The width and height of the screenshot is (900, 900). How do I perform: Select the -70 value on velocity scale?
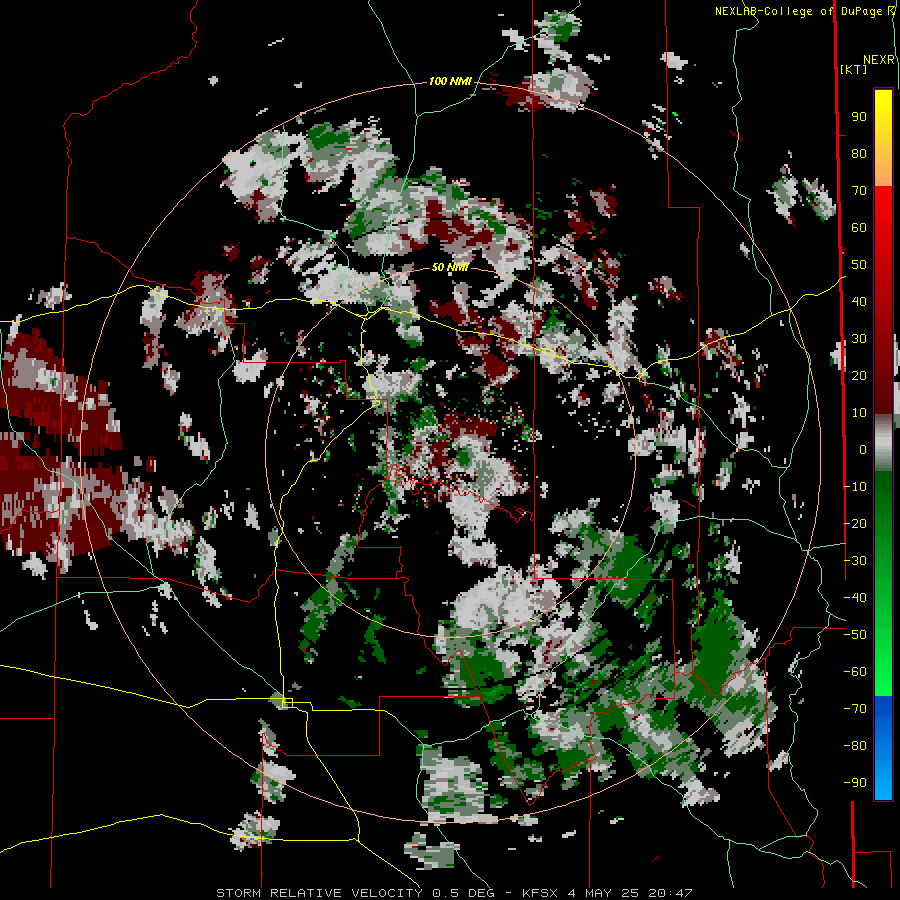855,709
